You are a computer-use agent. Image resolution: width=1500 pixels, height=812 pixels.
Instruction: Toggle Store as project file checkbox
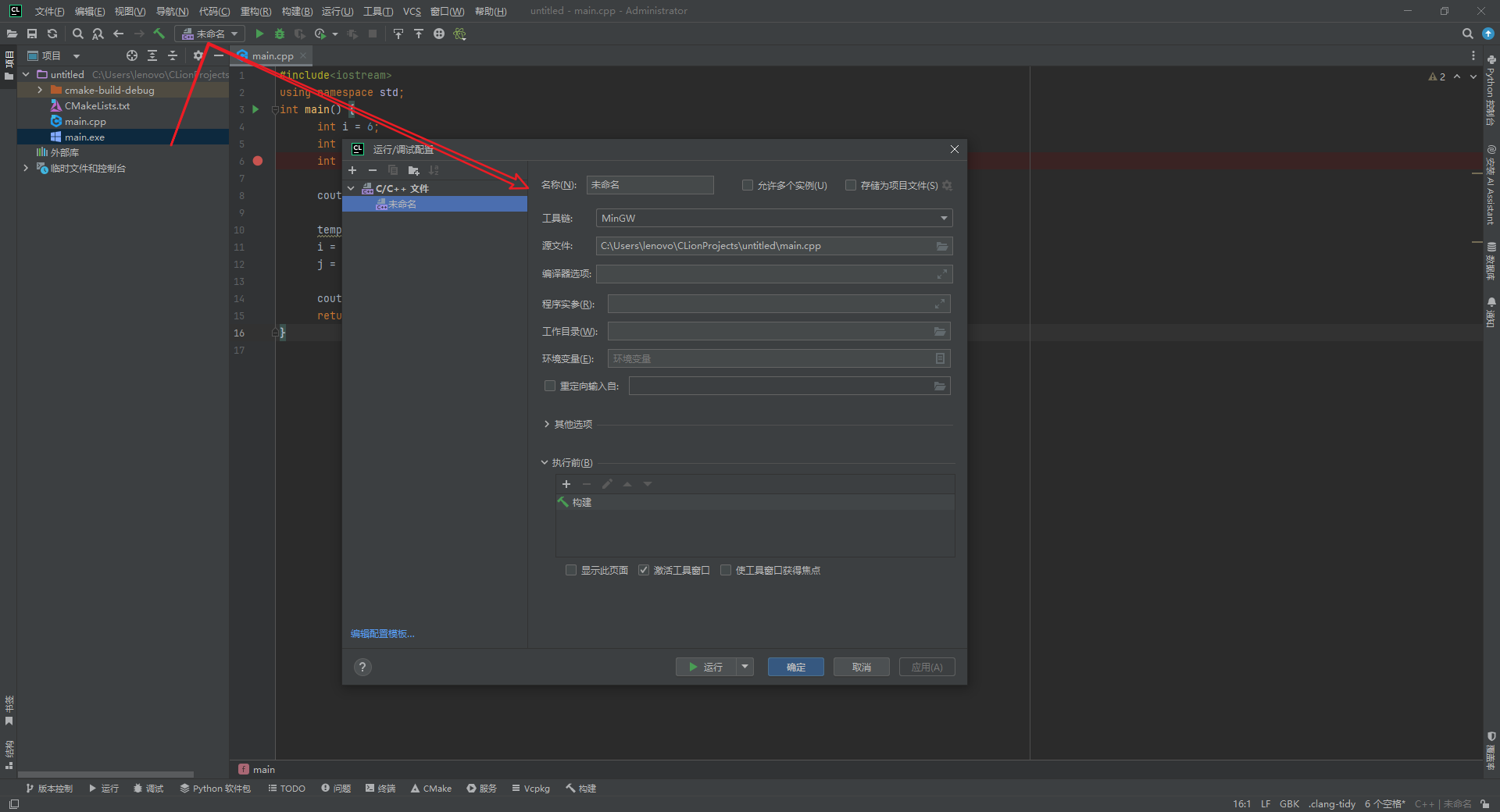pyautogui.click(x=851, y=185)
